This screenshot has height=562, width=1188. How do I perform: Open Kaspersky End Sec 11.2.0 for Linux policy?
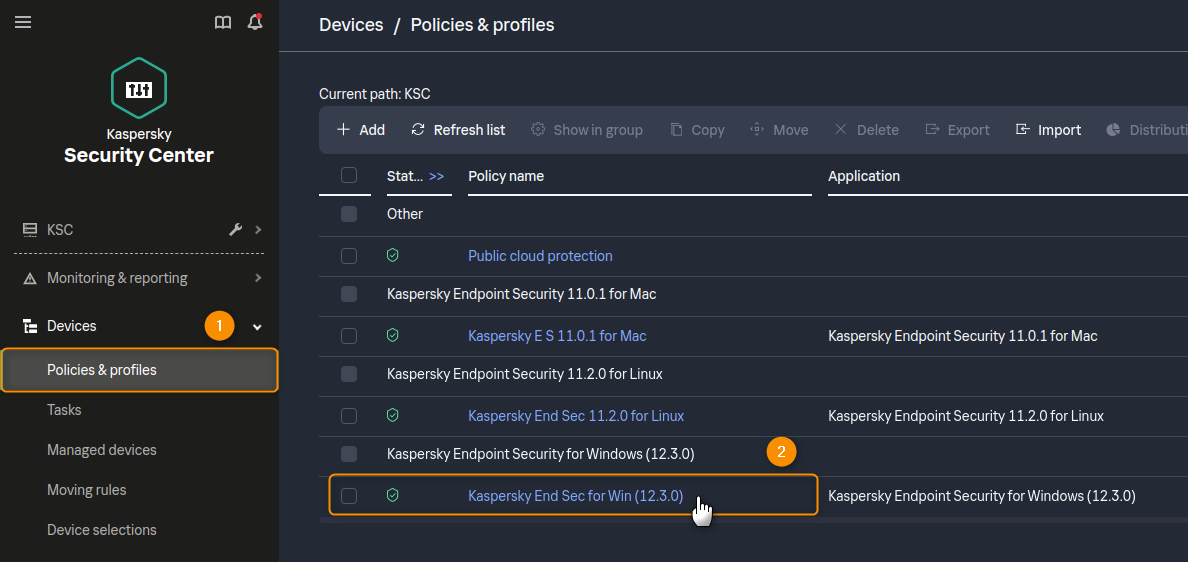(x=576, y=416)
